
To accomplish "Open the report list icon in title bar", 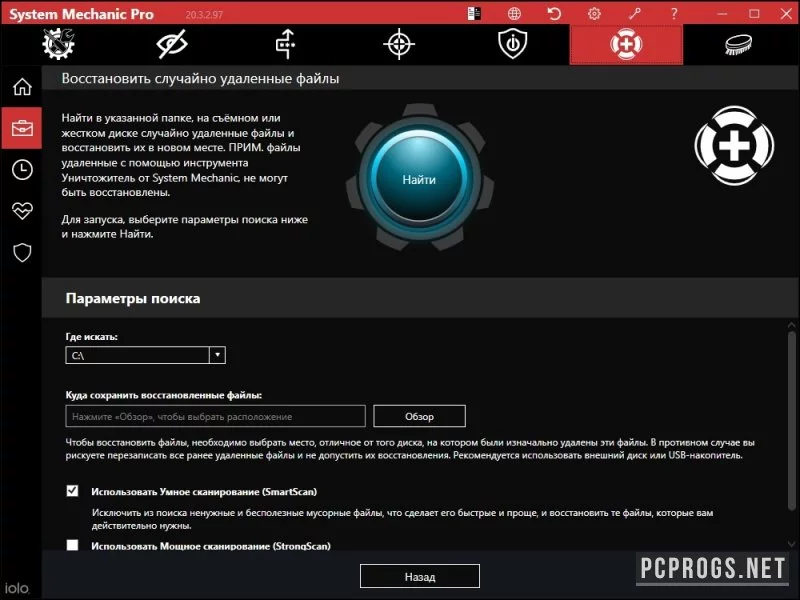I will (474, 13).
